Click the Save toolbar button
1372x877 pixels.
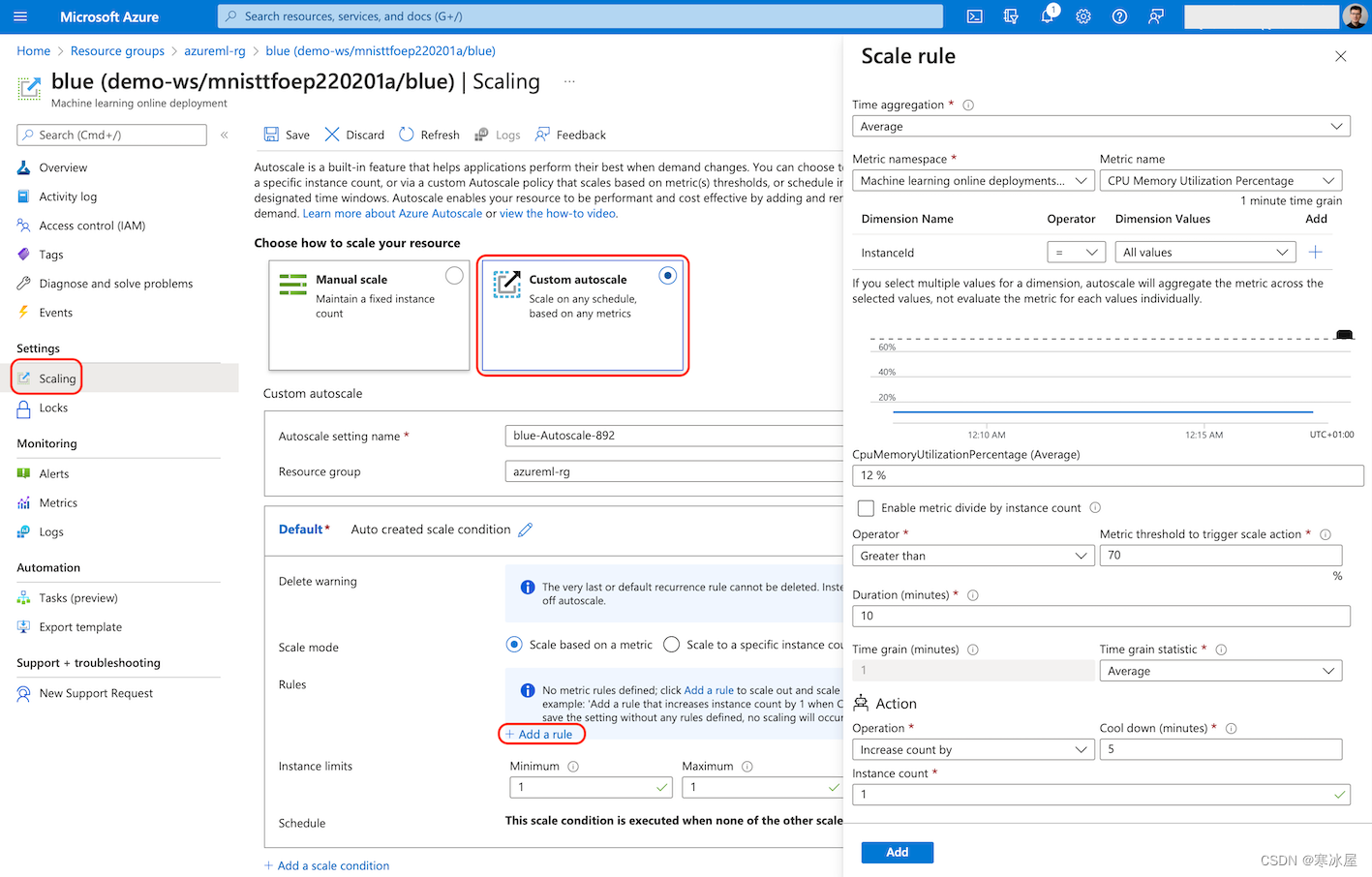click(x=288, y=135)
